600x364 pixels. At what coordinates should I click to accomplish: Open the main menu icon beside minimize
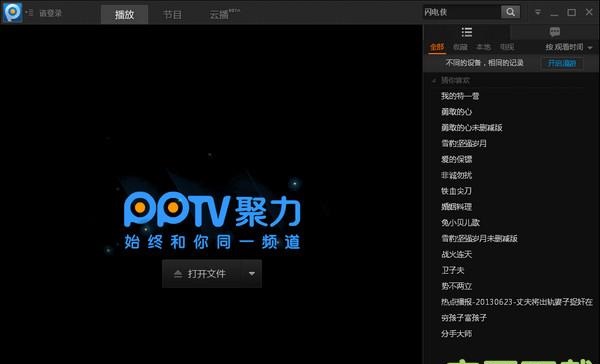coord(538,12)
